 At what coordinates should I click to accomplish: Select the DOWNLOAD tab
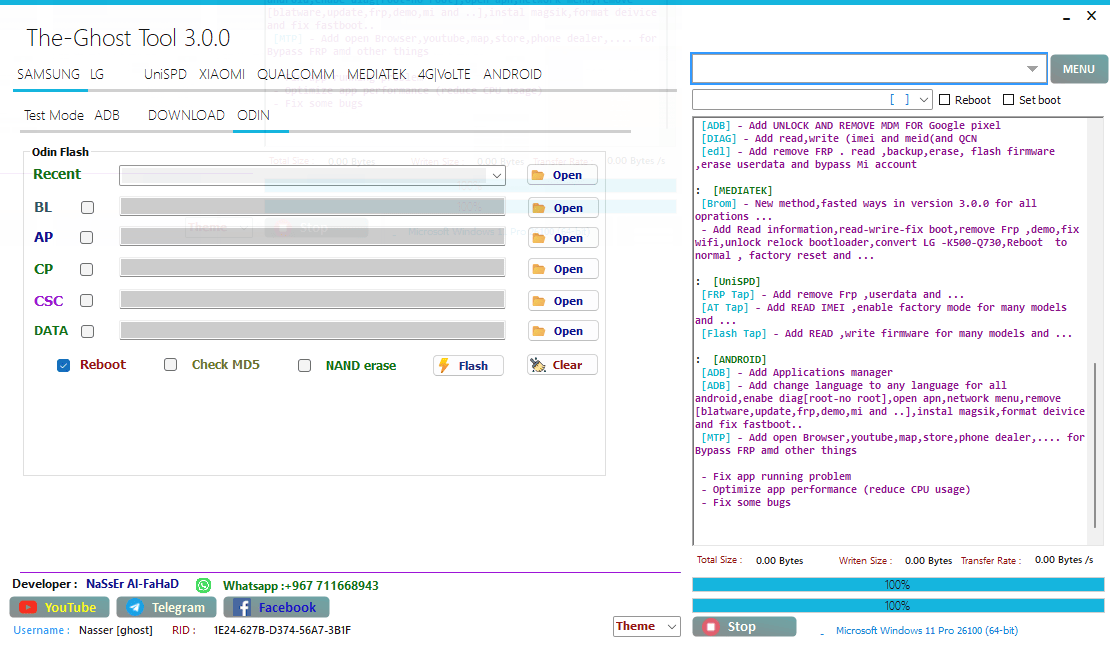click(x=186, y=115)
